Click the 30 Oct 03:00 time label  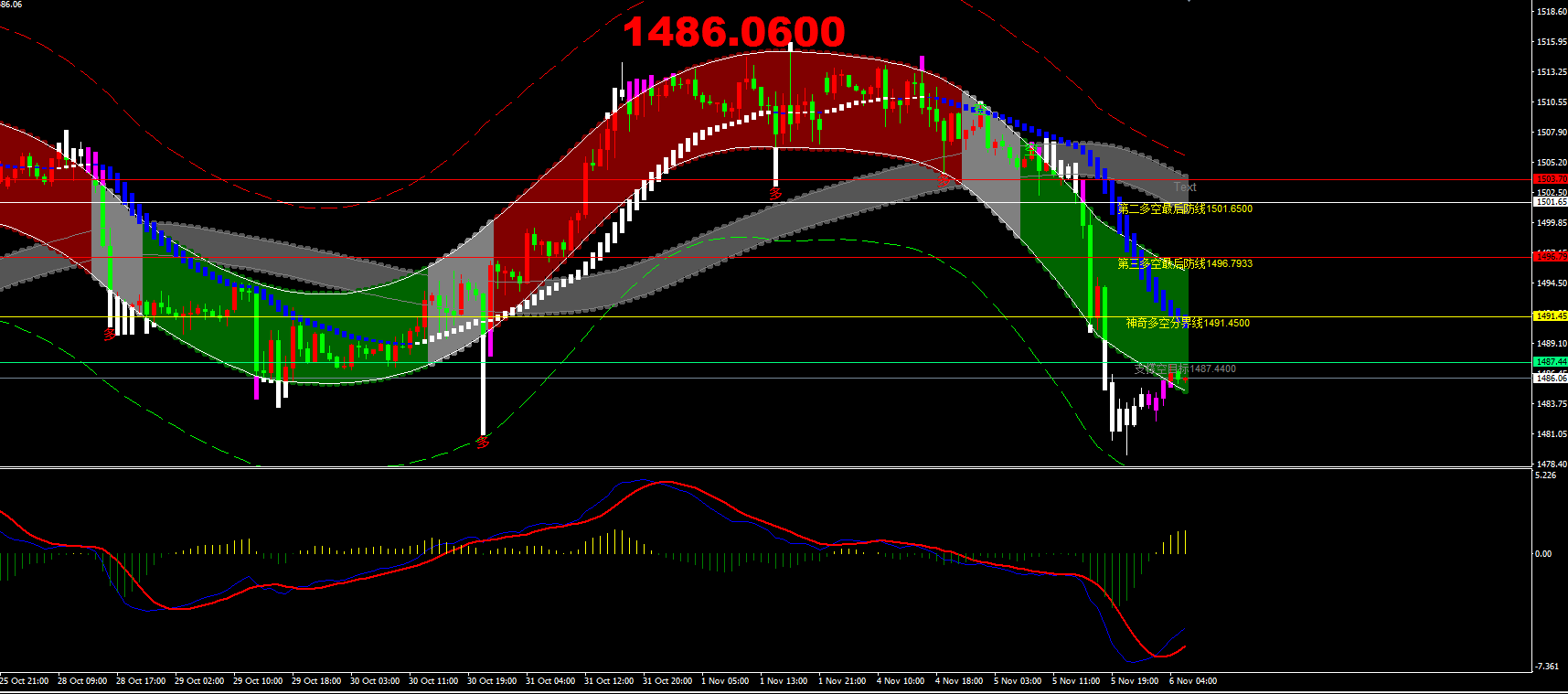(x=375, y=681)
